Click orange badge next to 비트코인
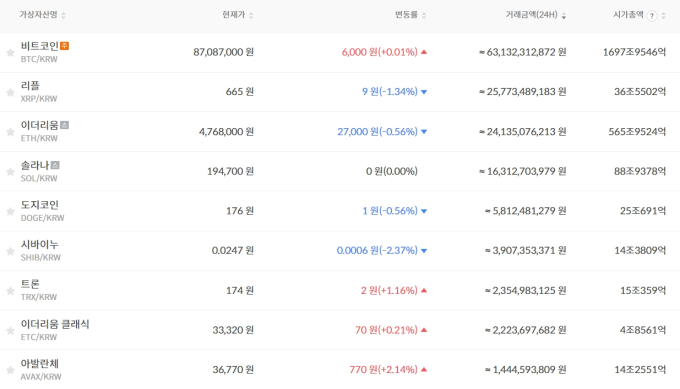Screen dimensions: 680x389 click(65, 46)
